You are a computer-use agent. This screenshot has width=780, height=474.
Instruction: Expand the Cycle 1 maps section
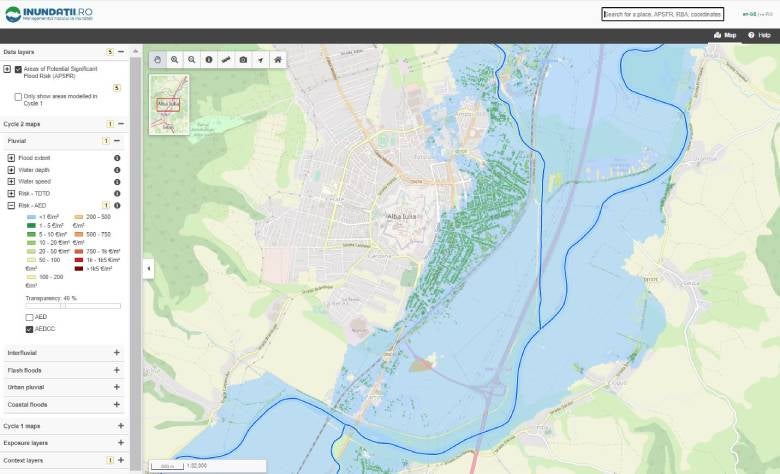click(x=121, y=426)
